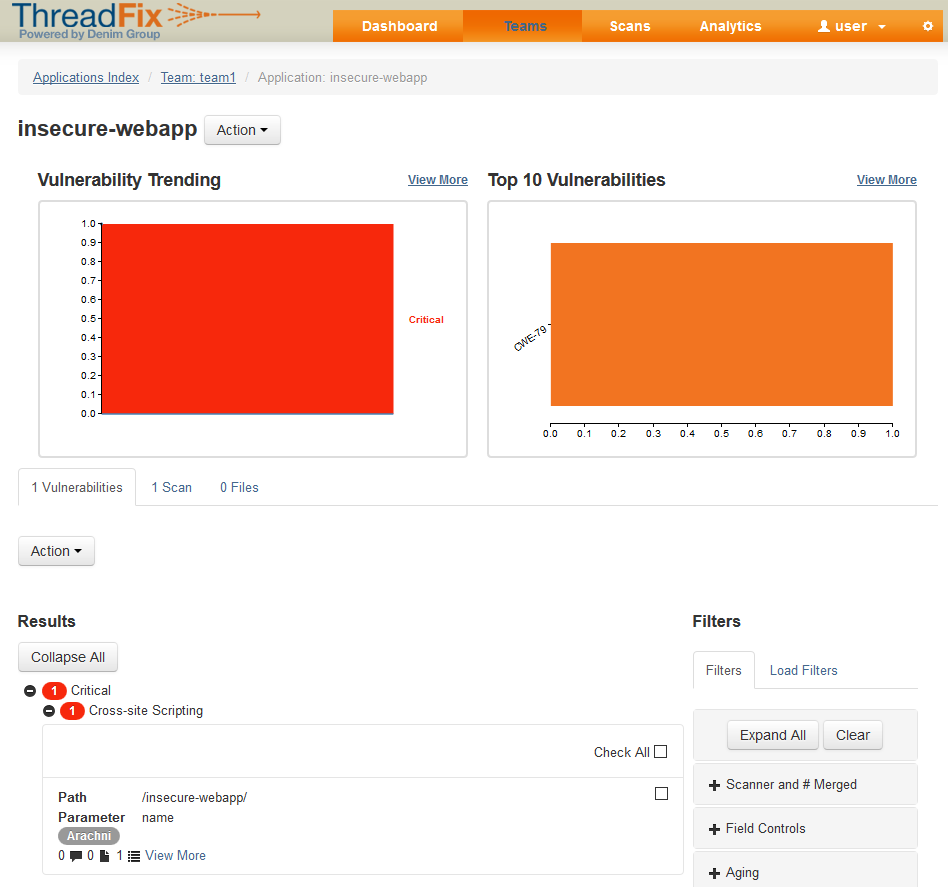
Task: Go to the Dashboard menu
Action: tap(400, 26)
